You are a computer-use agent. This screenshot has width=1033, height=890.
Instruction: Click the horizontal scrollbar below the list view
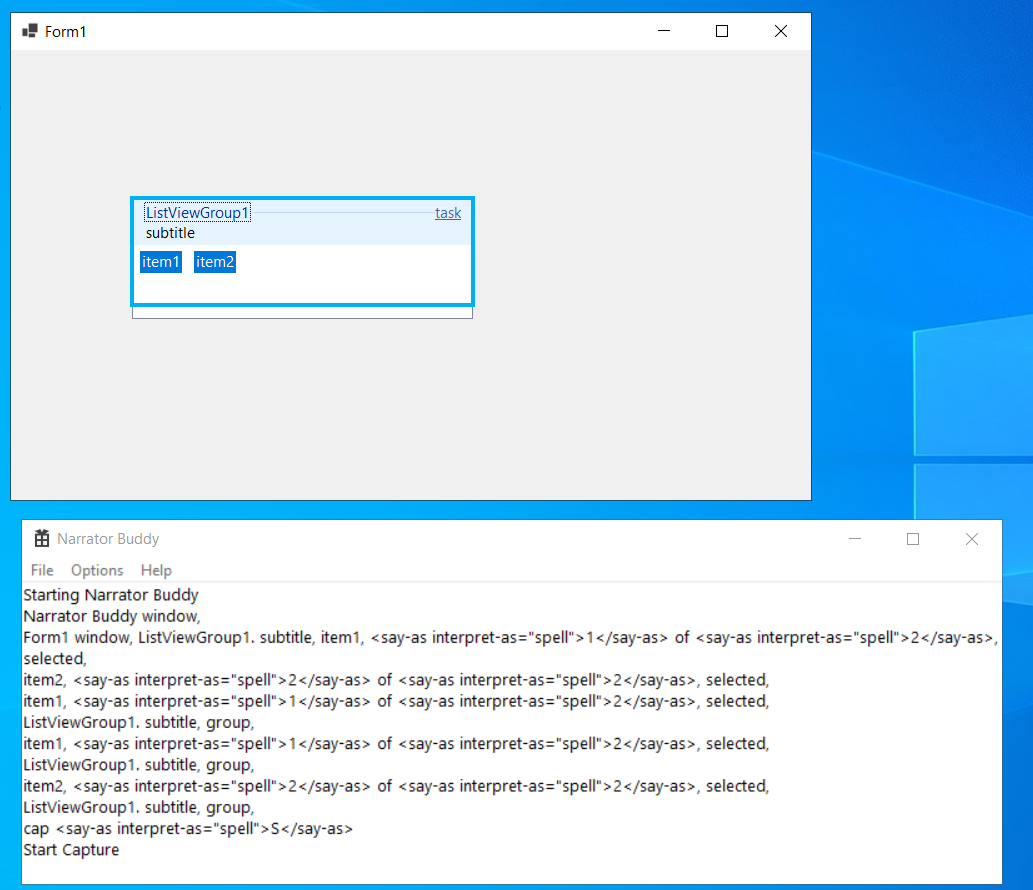point(302,312)
